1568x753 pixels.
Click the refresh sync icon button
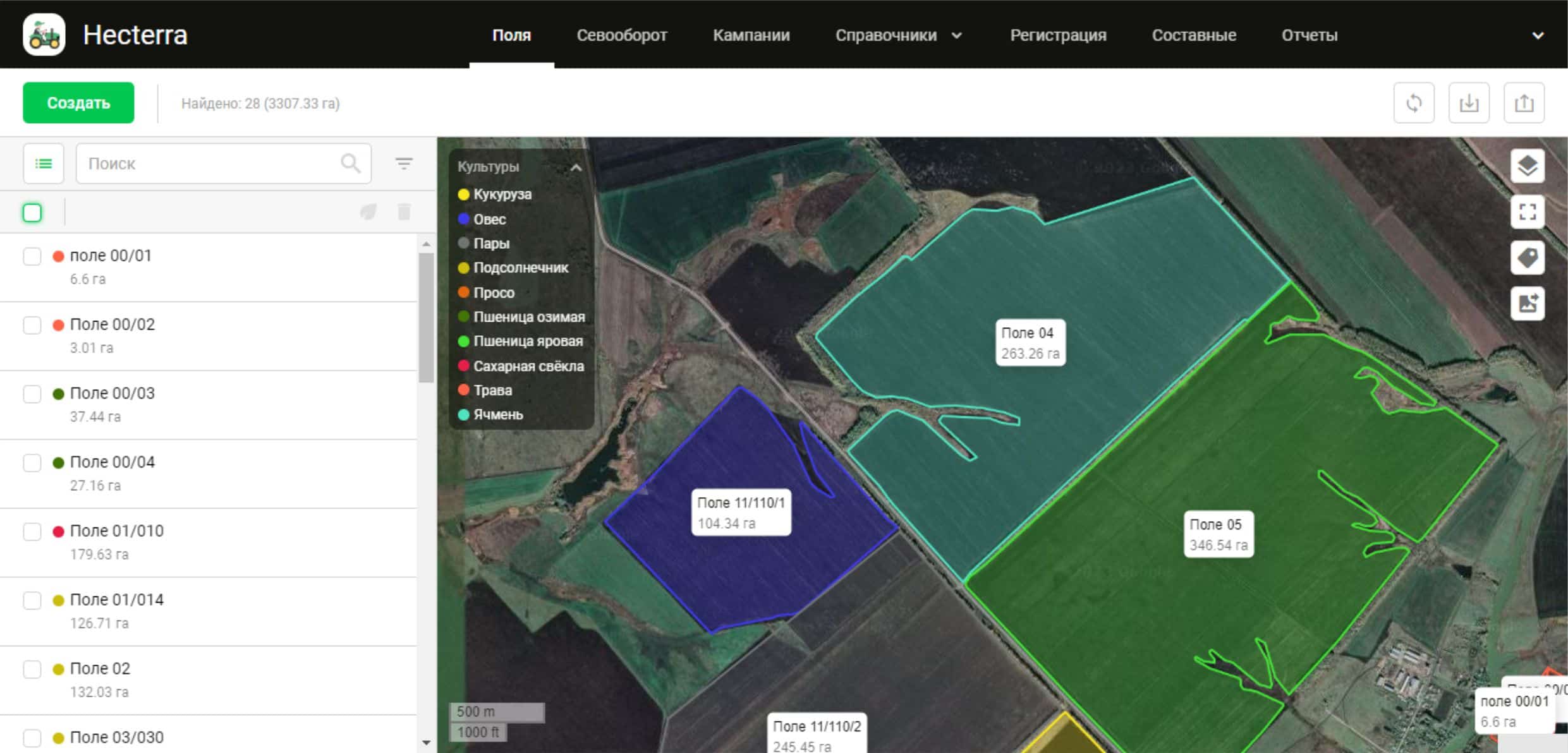1414,103
